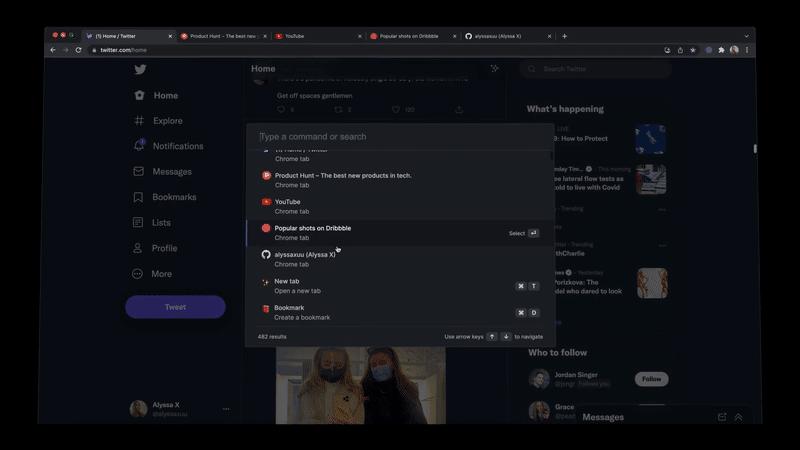This screenshot has width=800, height=450.
Task: Click the Bookmark command icon
Action: click(265, 308)
